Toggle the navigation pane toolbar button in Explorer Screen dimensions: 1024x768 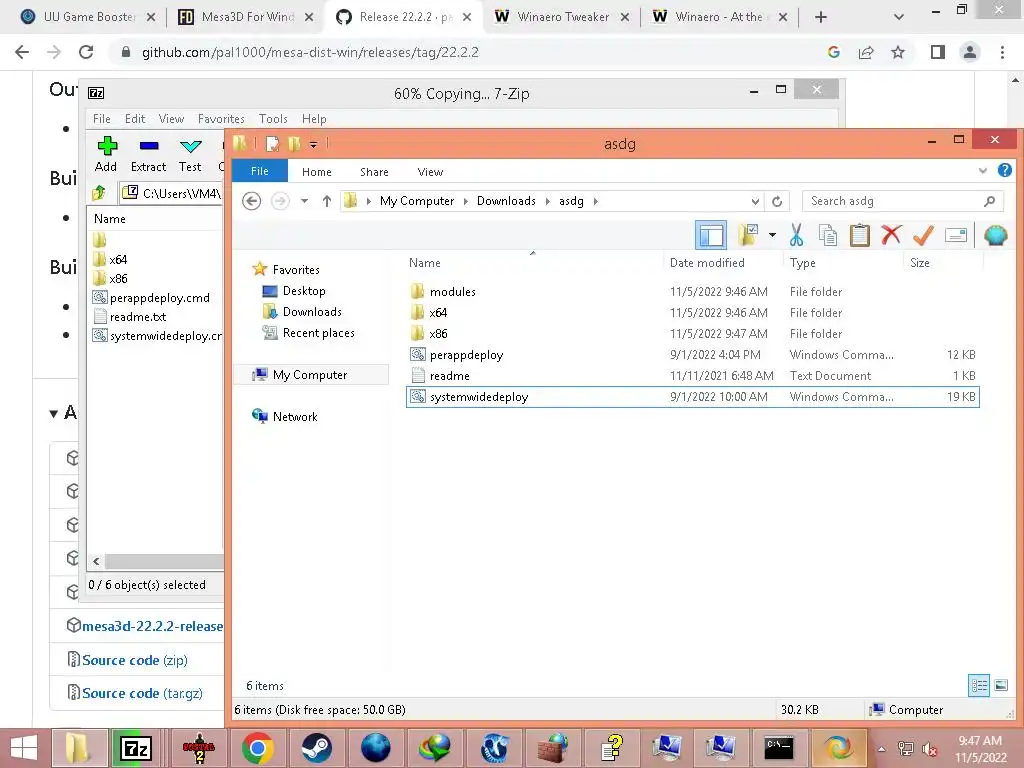pyautogui.click(x=711, y=235)
